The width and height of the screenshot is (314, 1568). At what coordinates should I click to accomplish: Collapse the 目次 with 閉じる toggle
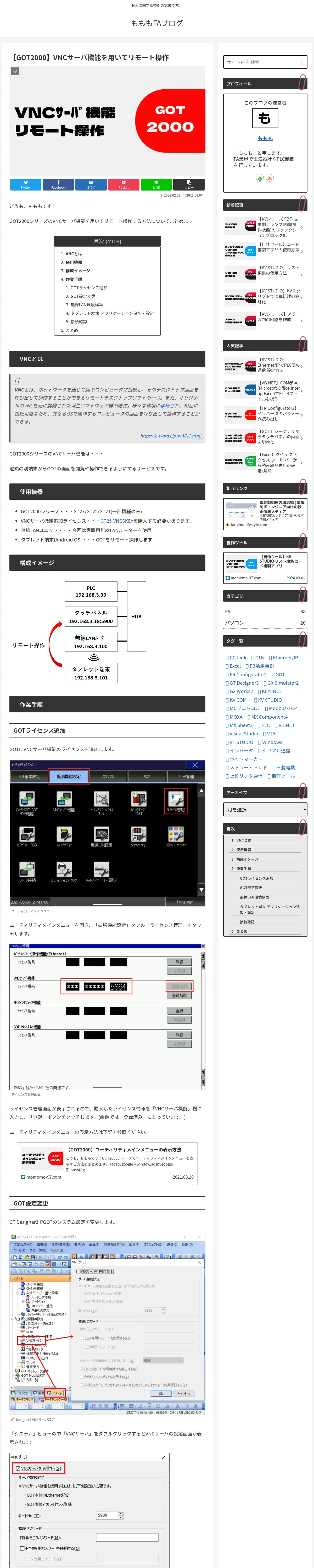pyautogui.click(x=113, y=242)
